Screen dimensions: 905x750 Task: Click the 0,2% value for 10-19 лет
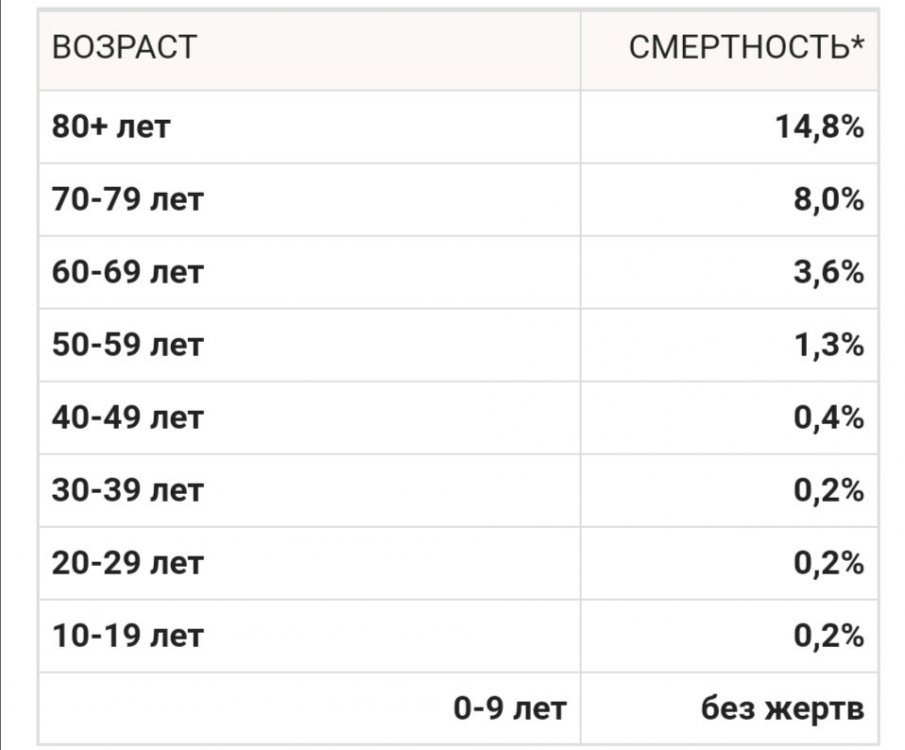point(829,635)
